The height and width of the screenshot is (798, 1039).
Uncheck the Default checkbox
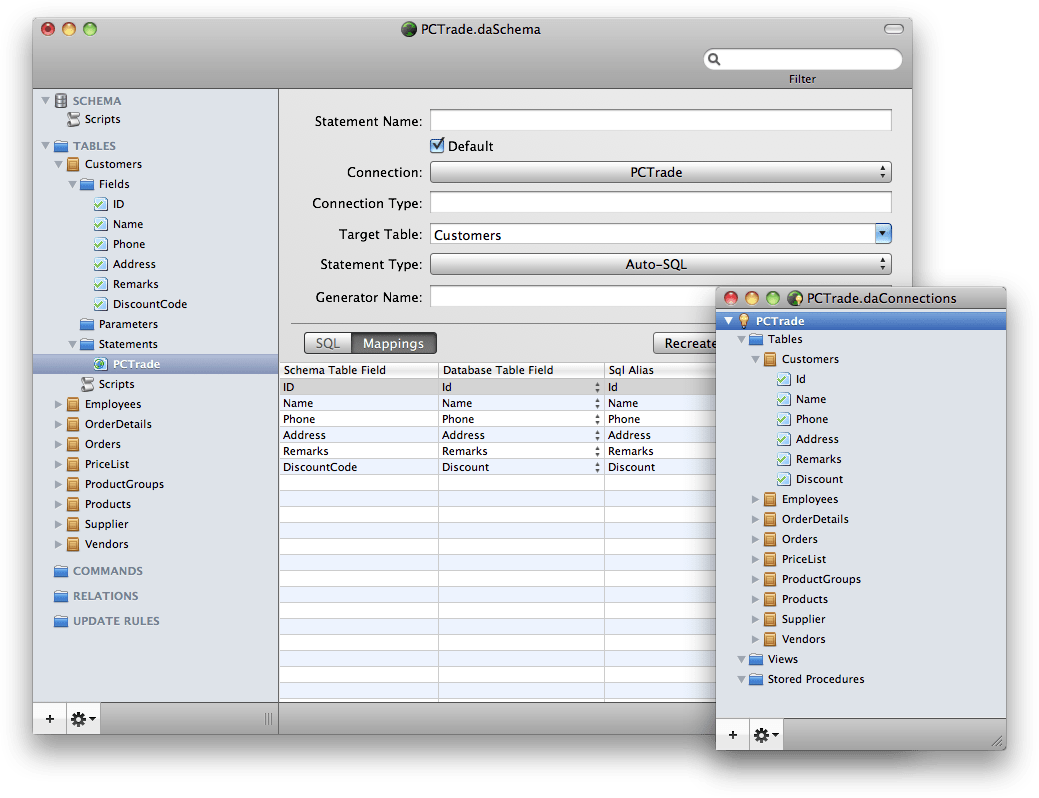coord(437,144)
